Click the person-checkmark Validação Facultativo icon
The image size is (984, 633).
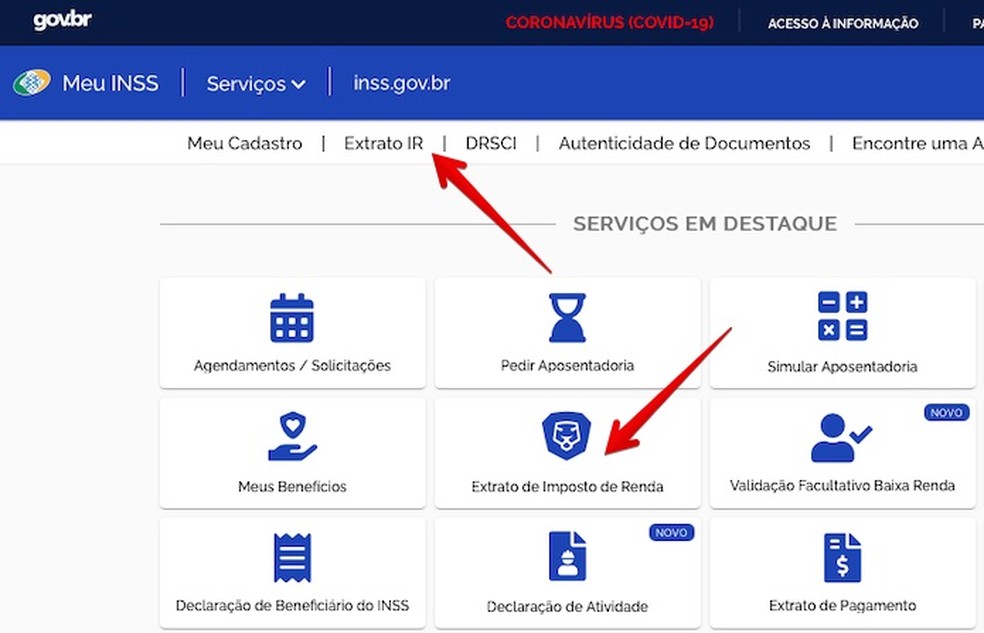(841, 438)
